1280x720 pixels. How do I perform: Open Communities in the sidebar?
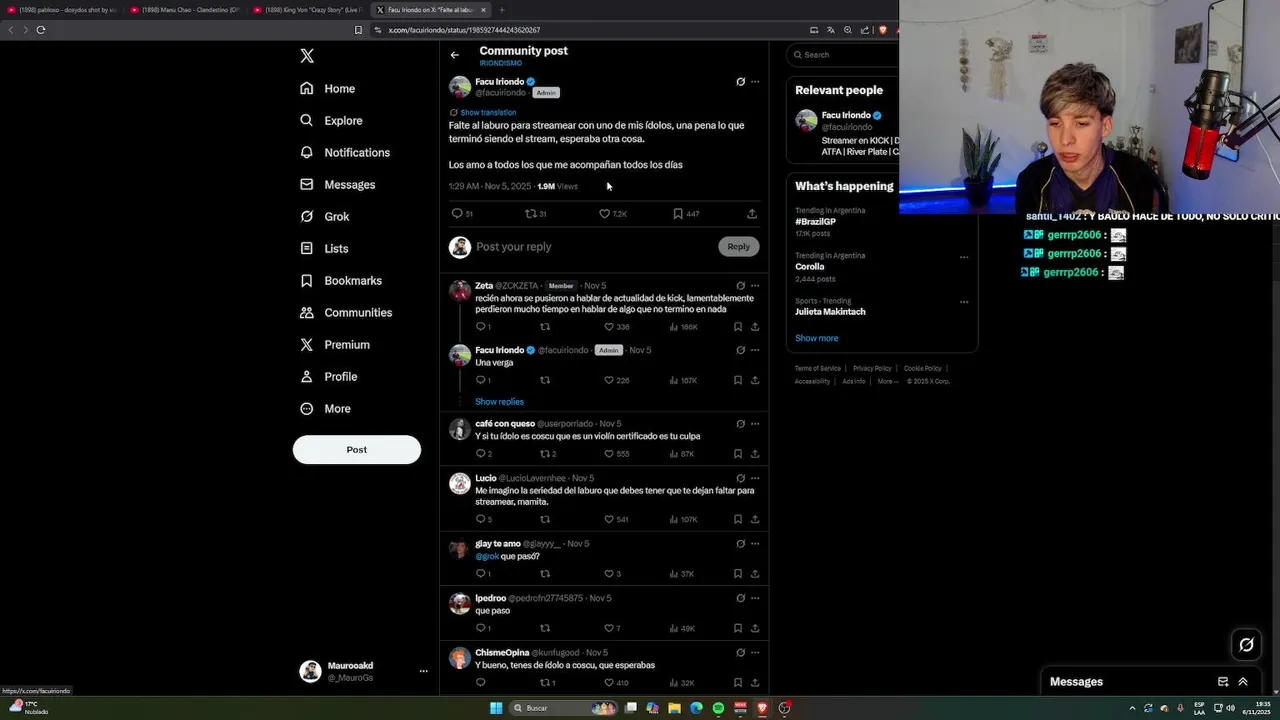346,312
